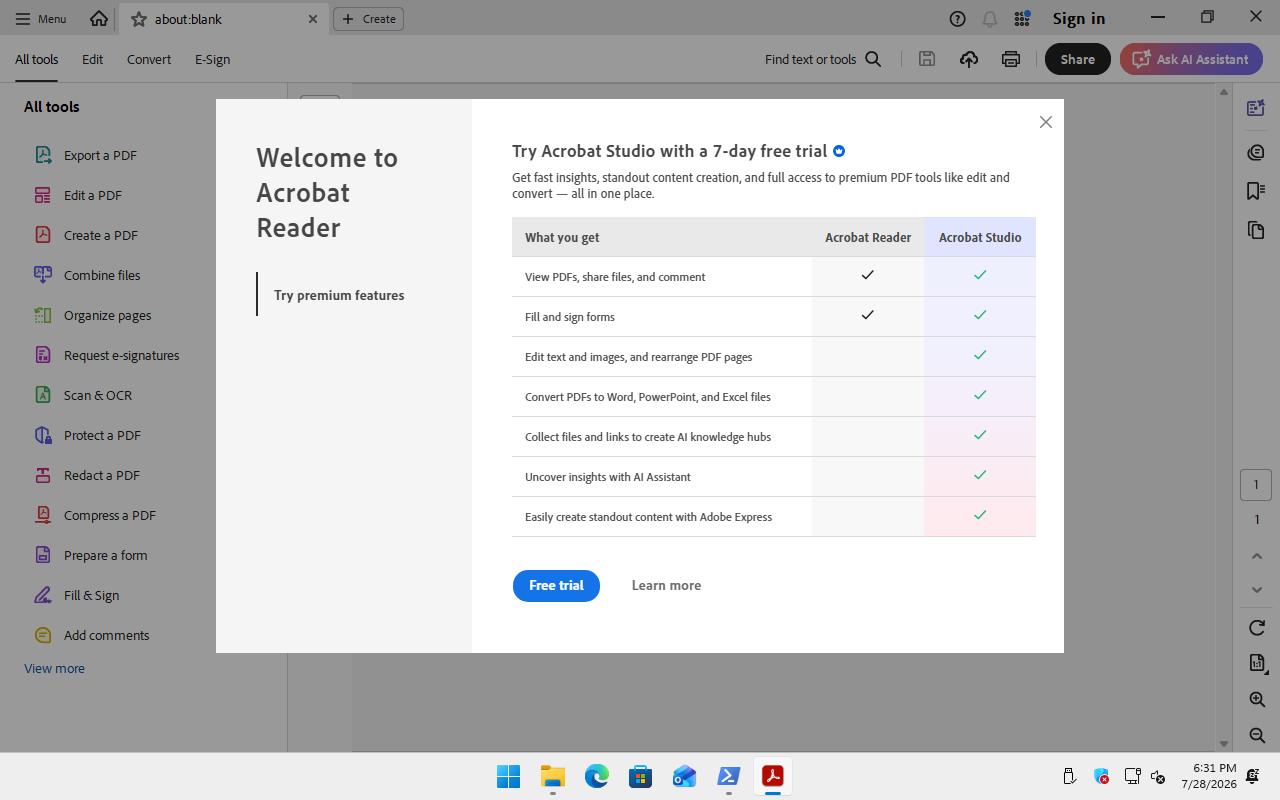The width and height of the screenshot is (1280, 800).
Task: Close the Welcome to Acrobat Reader dialog
Action: (x=1045, y=122)
